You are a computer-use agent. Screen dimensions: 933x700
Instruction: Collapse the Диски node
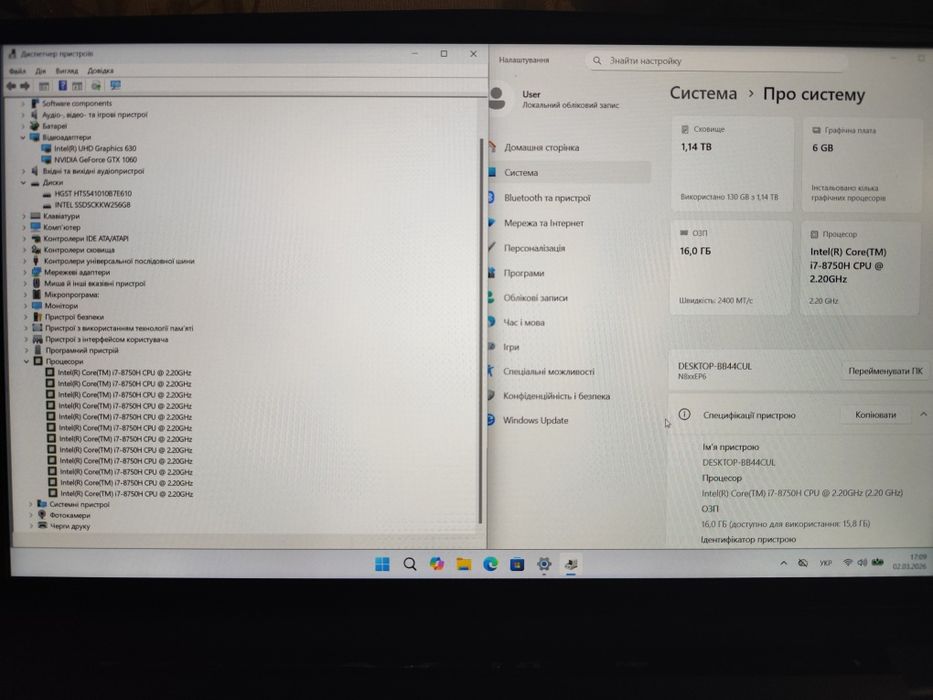pyautogui.click(x=23, y=183)
